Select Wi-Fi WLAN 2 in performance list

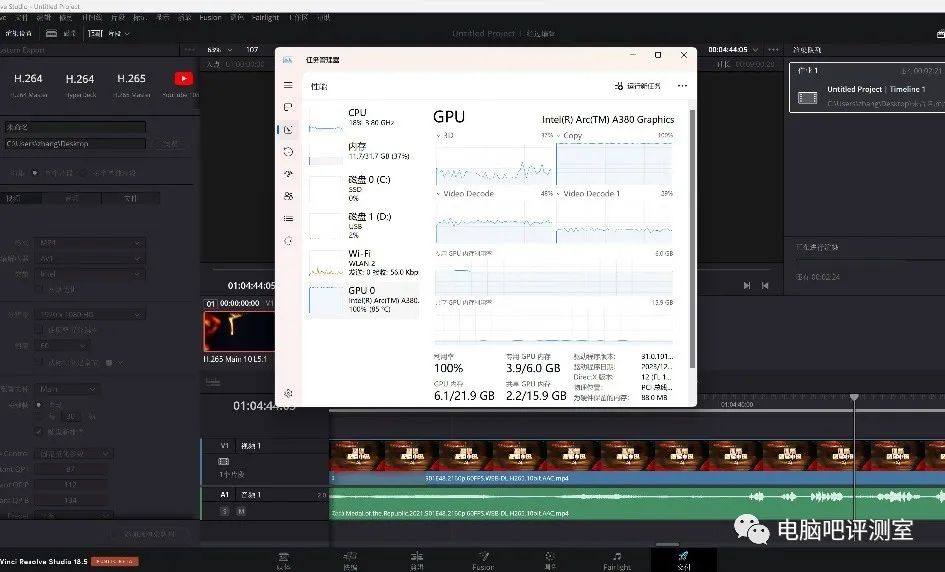coord(363,263)
